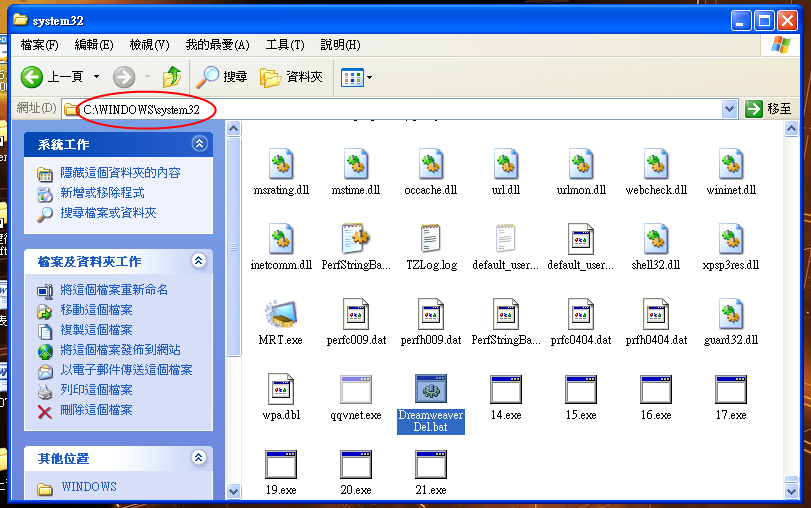Open the 檢視(V) menu
Image resolution: width=811 pixels, height=508 pixels.
click(149, 45)
